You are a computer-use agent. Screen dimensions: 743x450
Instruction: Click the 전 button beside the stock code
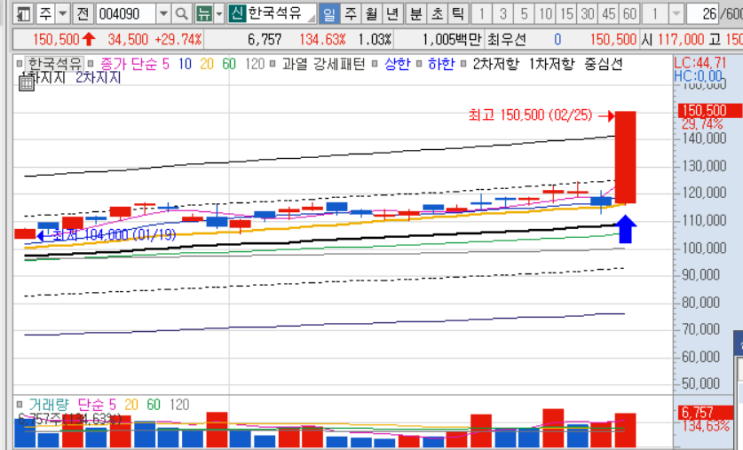click(83, 14)
